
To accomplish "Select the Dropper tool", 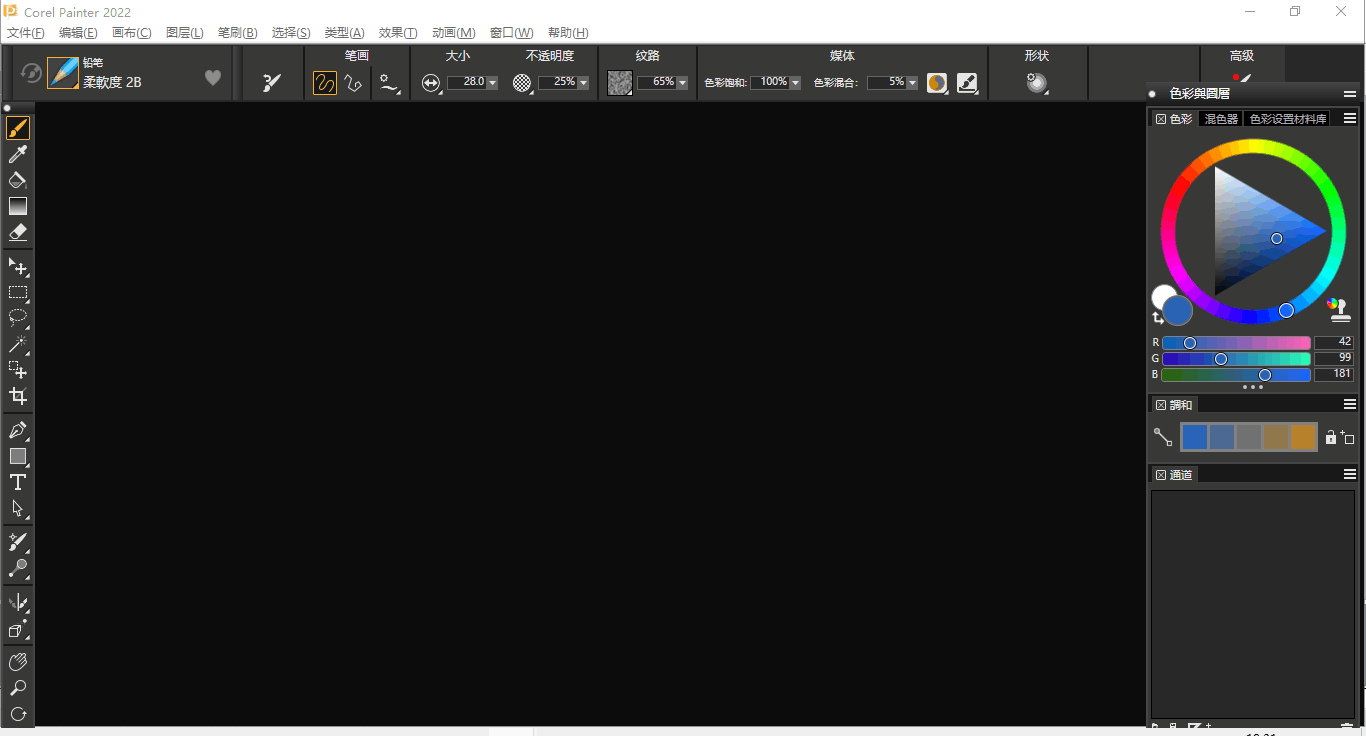I will [x=18, y=154].
